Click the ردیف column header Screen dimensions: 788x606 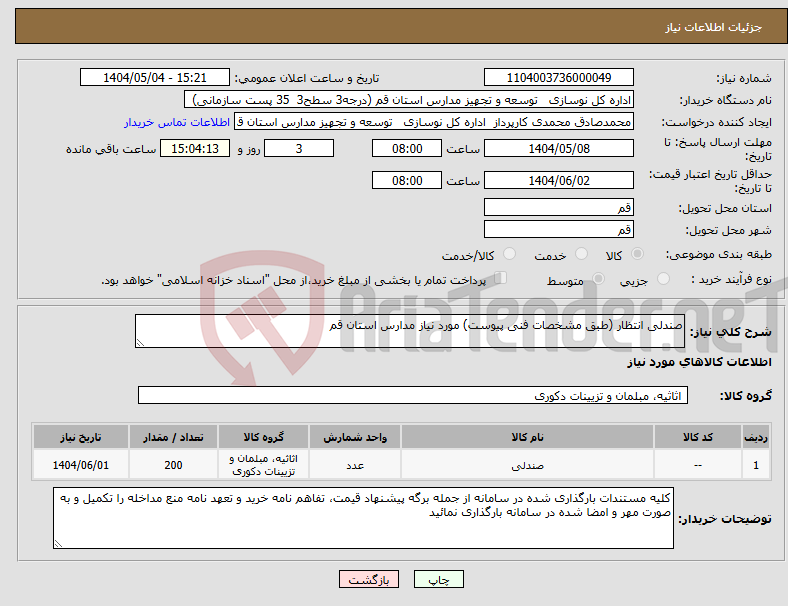point(755,437)
